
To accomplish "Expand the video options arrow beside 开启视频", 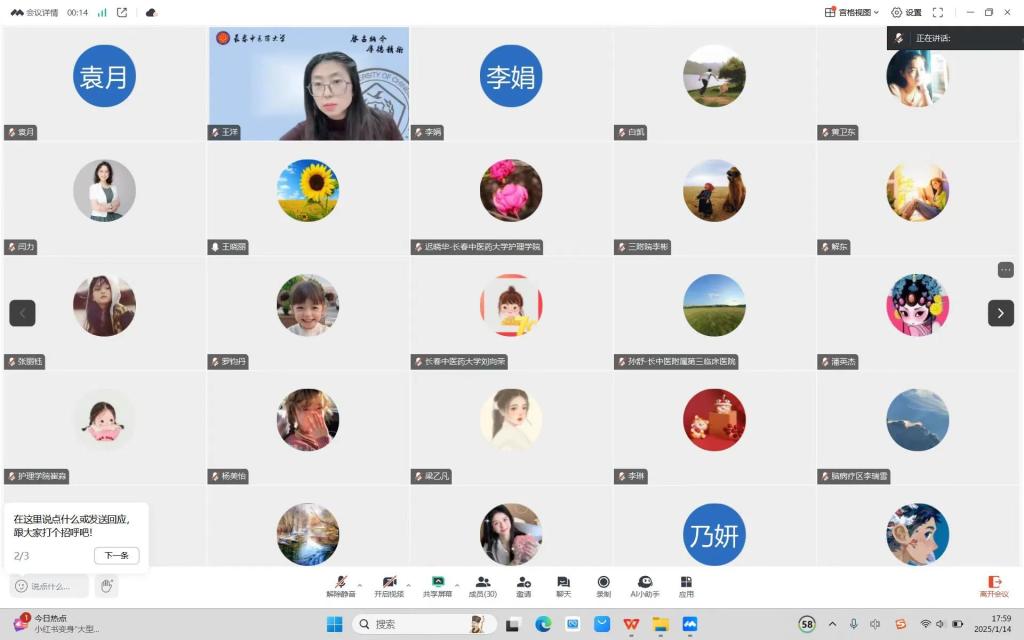I will 409,584.
